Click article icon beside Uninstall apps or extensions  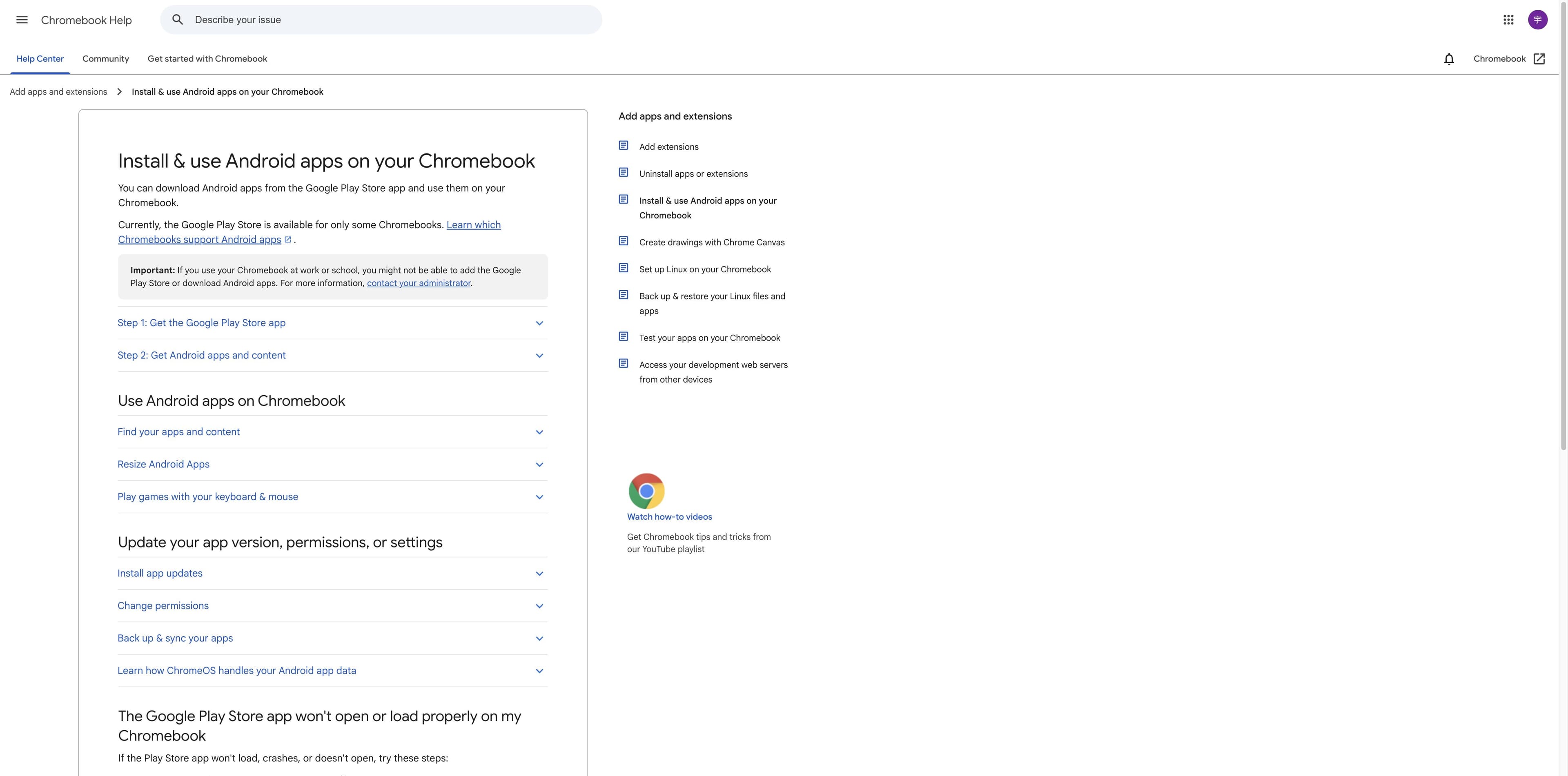(623, 172)
